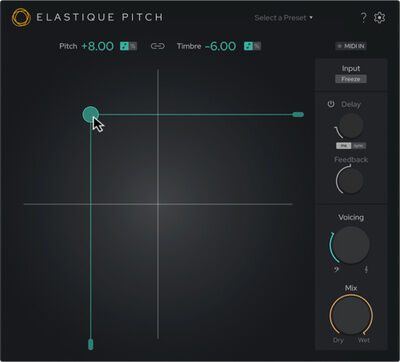Click the bass clef icon under Voicing
This screenshot has height=362, width=400.
coord(336,270)
